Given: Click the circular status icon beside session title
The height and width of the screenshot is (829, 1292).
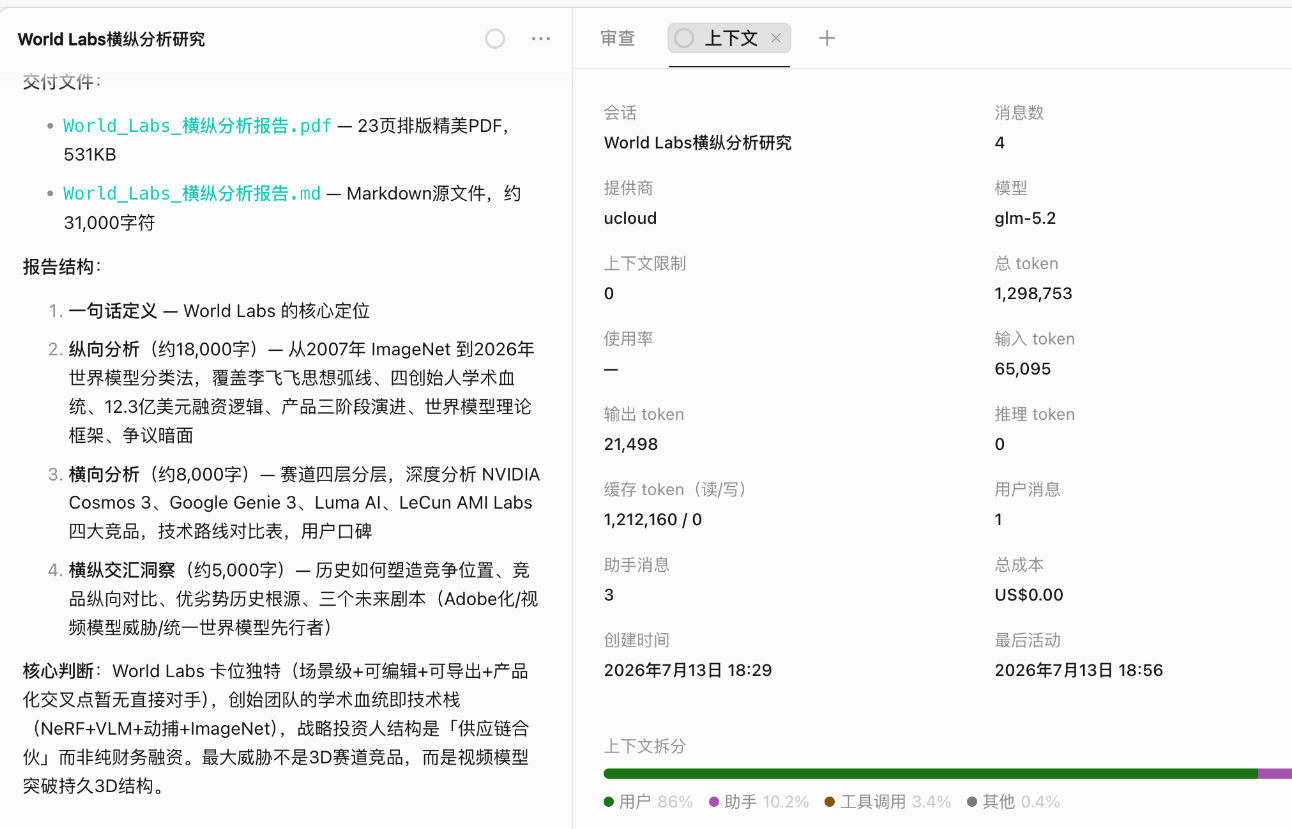Looking at the screenshot, I should [x=495, y=39].
